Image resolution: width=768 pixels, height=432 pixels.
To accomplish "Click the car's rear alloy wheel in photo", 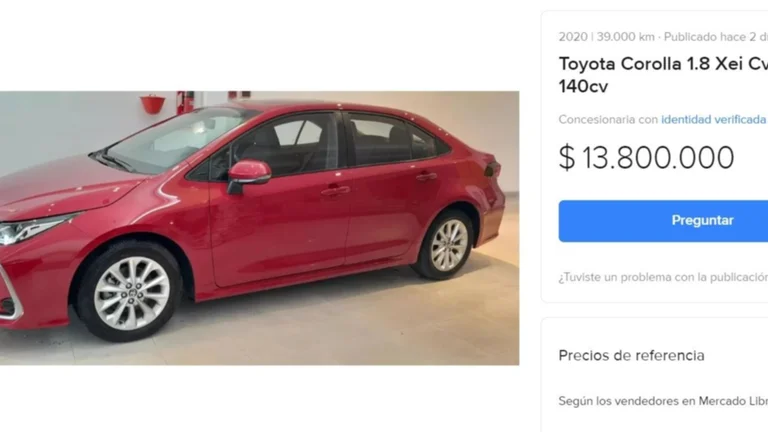I will coord(448,245).
